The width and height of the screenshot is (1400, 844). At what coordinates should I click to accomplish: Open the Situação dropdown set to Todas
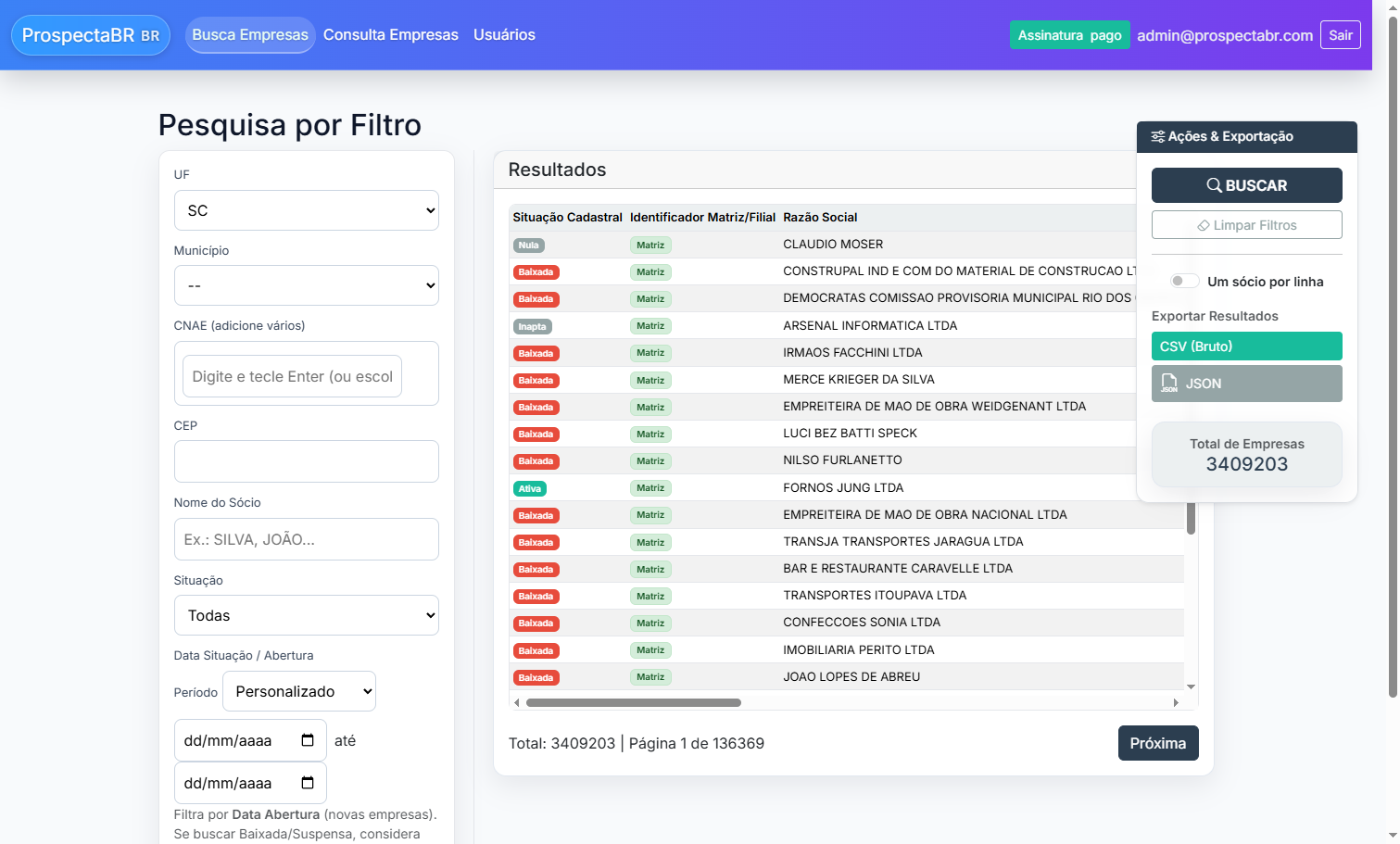pyautogui.click(x=306, y=614)
